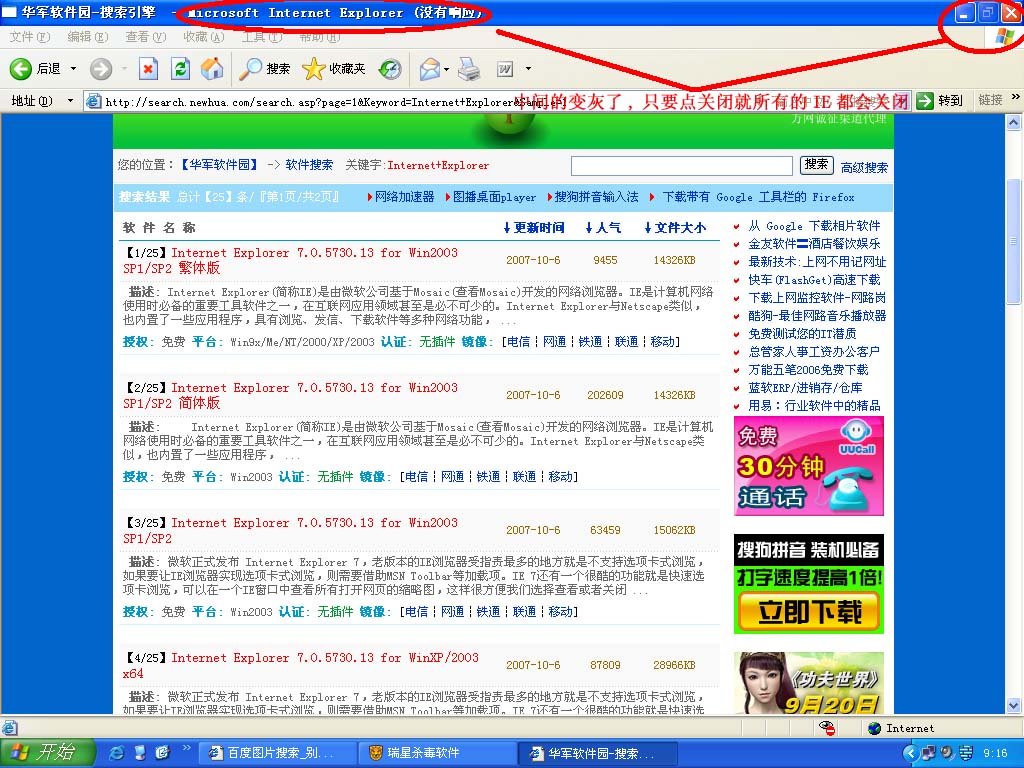
Task: Expand the address label dropdown arrow
Action: tap(70, 101)
